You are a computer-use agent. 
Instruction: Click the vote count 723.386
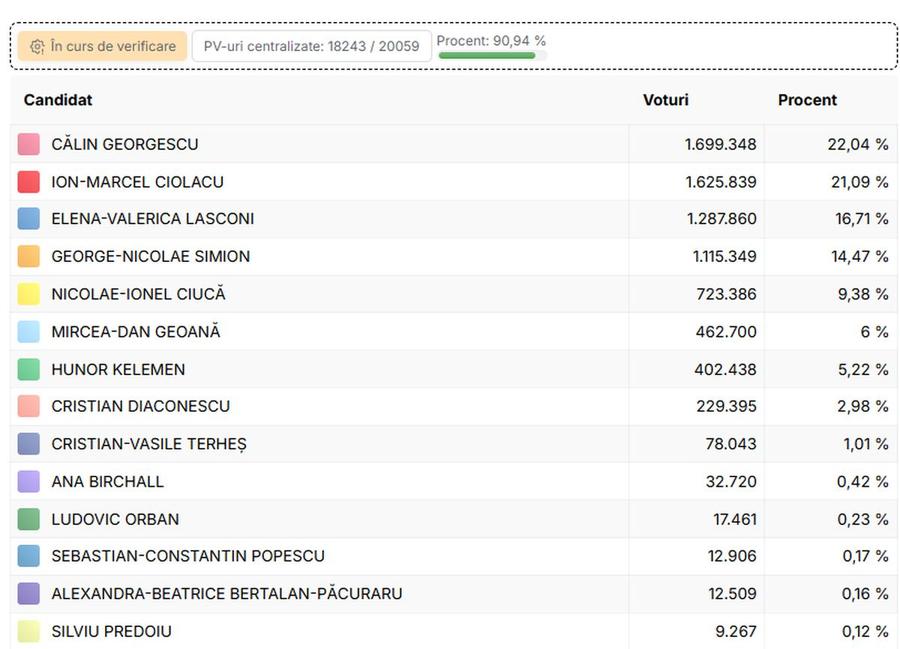726,294
